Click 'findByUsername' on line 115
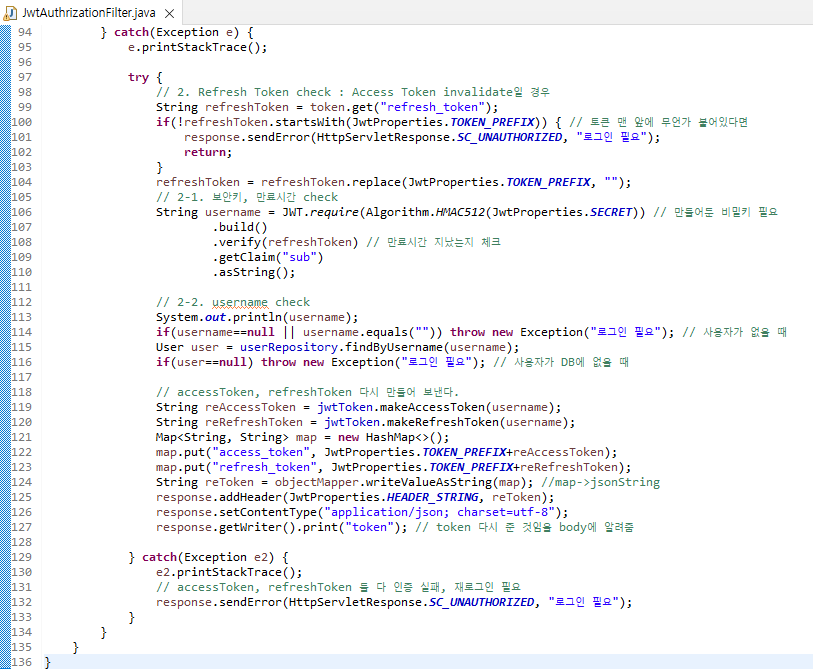The image size is (813, 669). coord(394,347)
